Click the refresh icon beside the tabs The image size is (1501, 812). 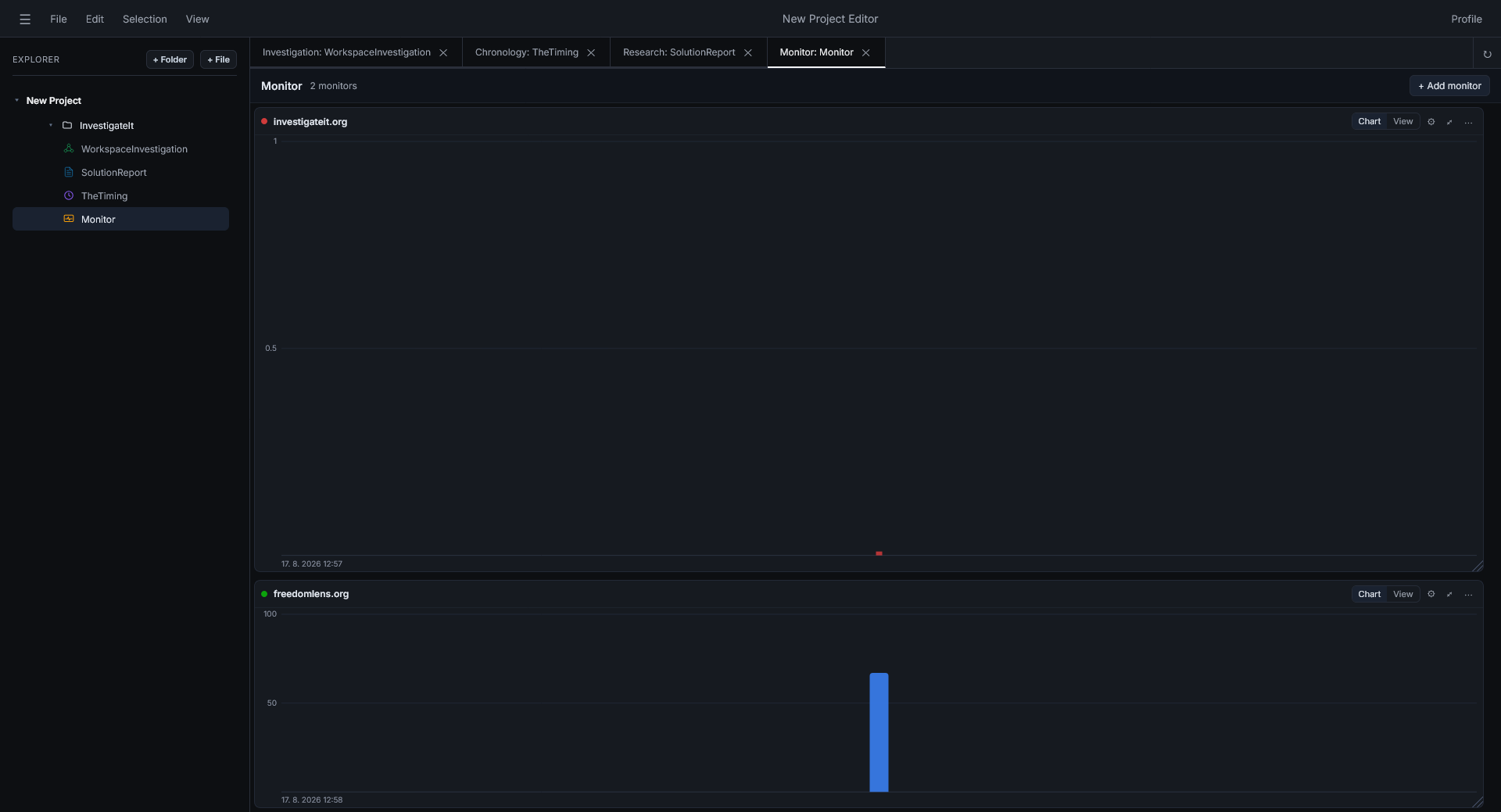(x=1487, y=54)
